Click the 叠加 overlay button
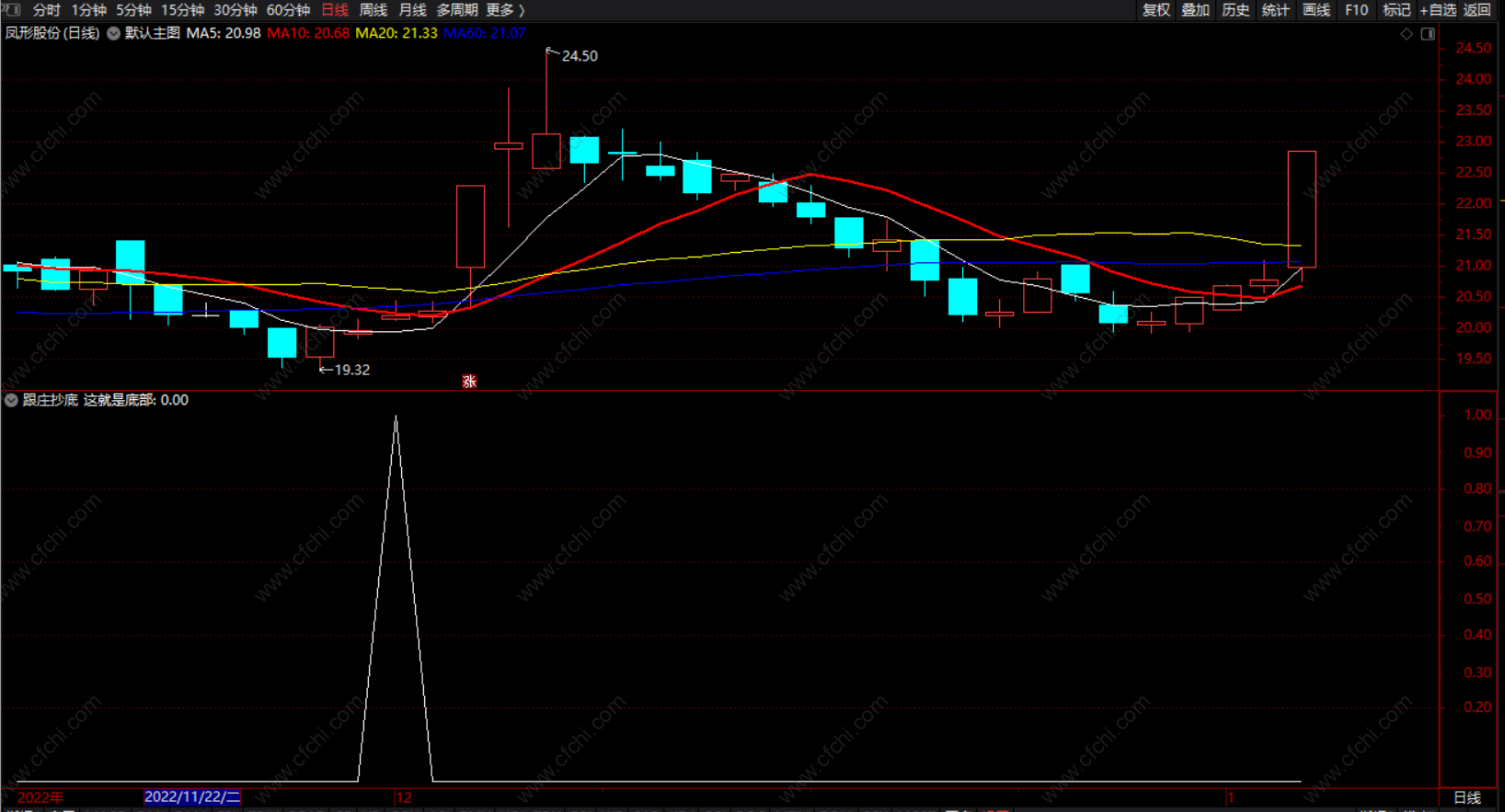The height and width of the screenshot is (812, 1505). (x=1195, y=10)
